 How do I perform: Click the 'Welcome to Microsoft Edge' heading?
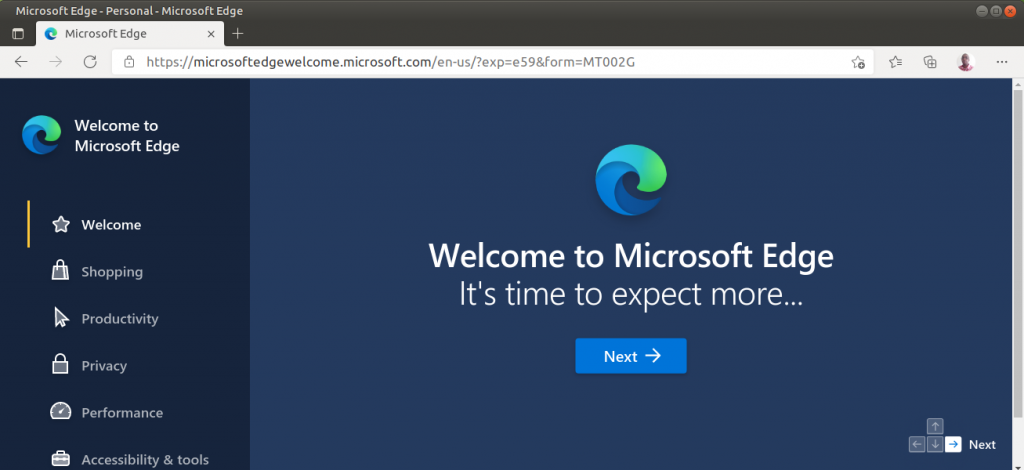coord(631,256)
